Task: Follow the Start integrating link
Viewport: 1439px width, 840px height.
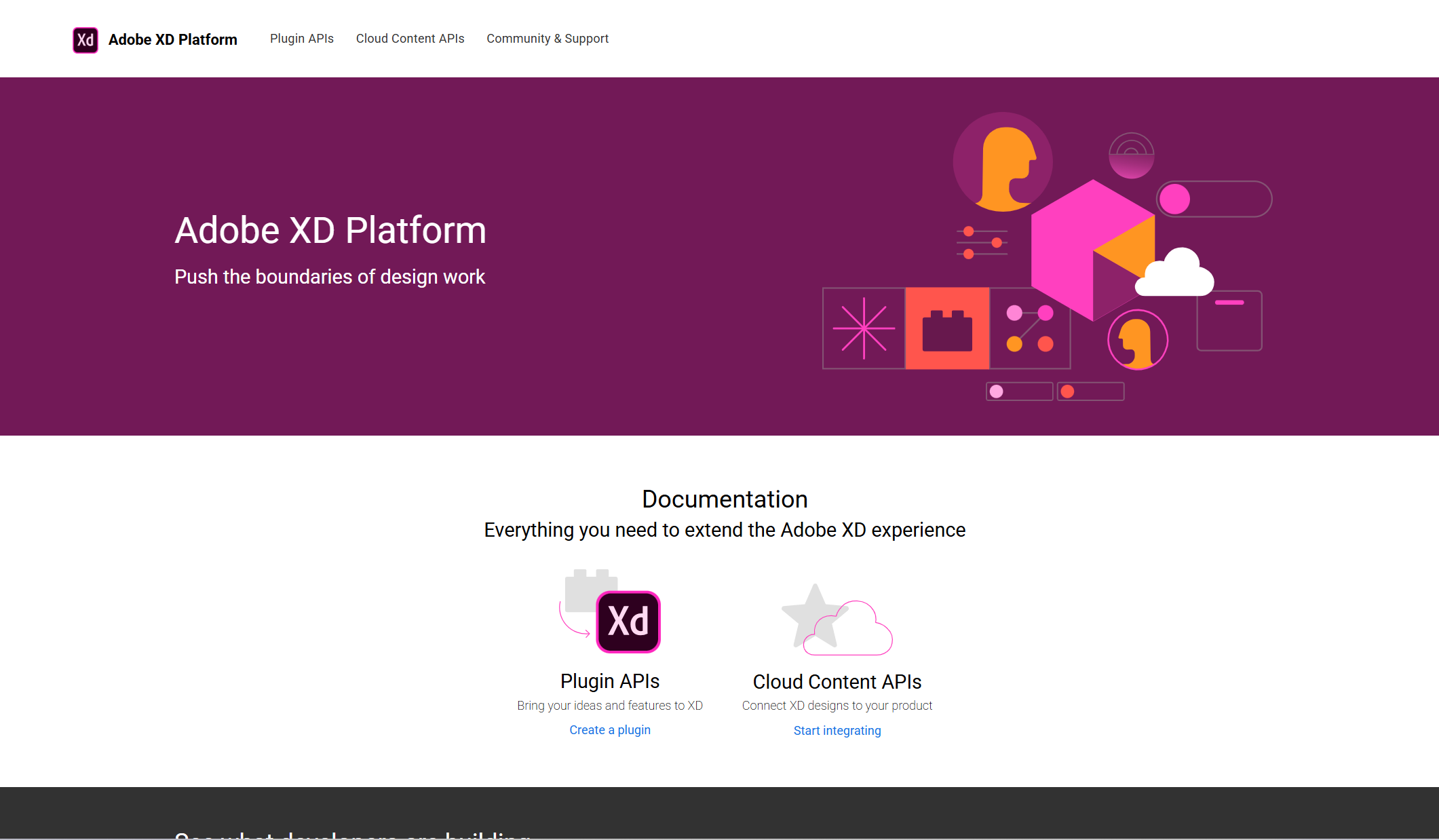Action: click(x=837, y=731)
